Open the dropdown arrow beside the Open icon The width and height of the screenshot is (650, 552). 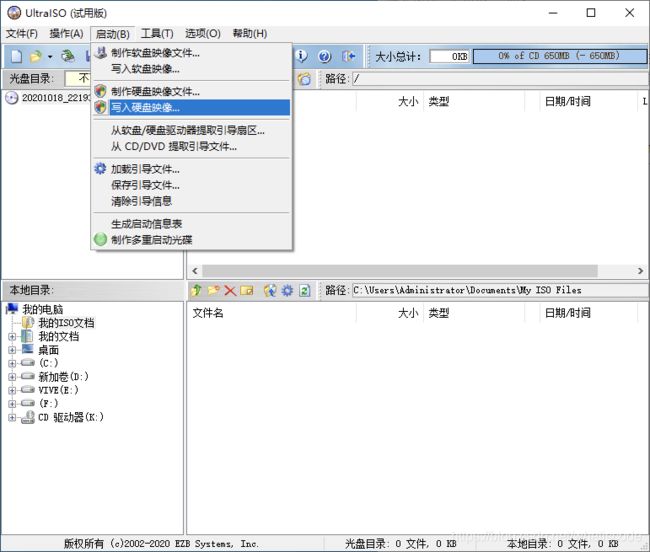point(50,56)
